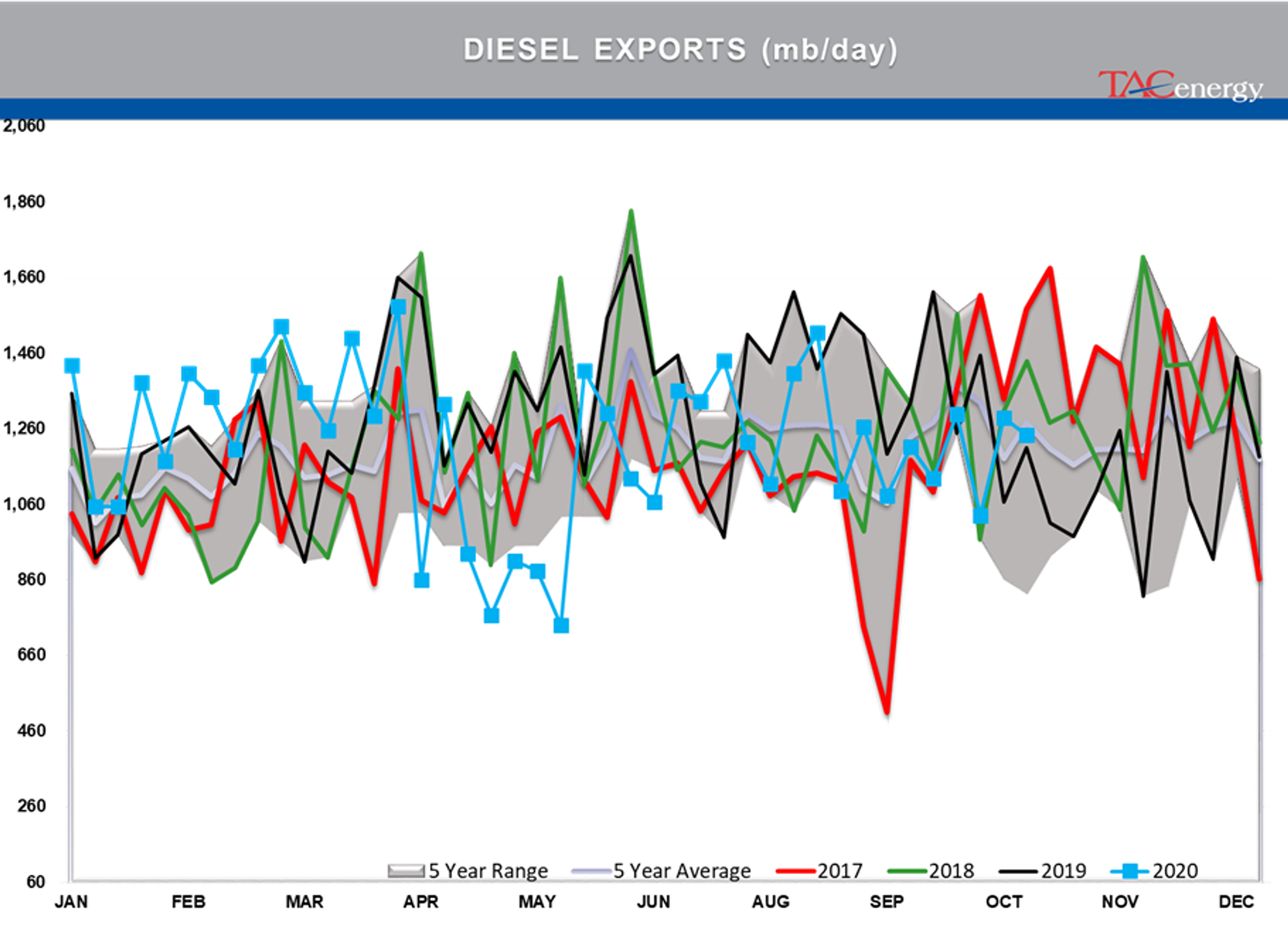This screenshot has width=1288, height=933.
Task: Click the SEP axis label
Action: click(887, 902)
